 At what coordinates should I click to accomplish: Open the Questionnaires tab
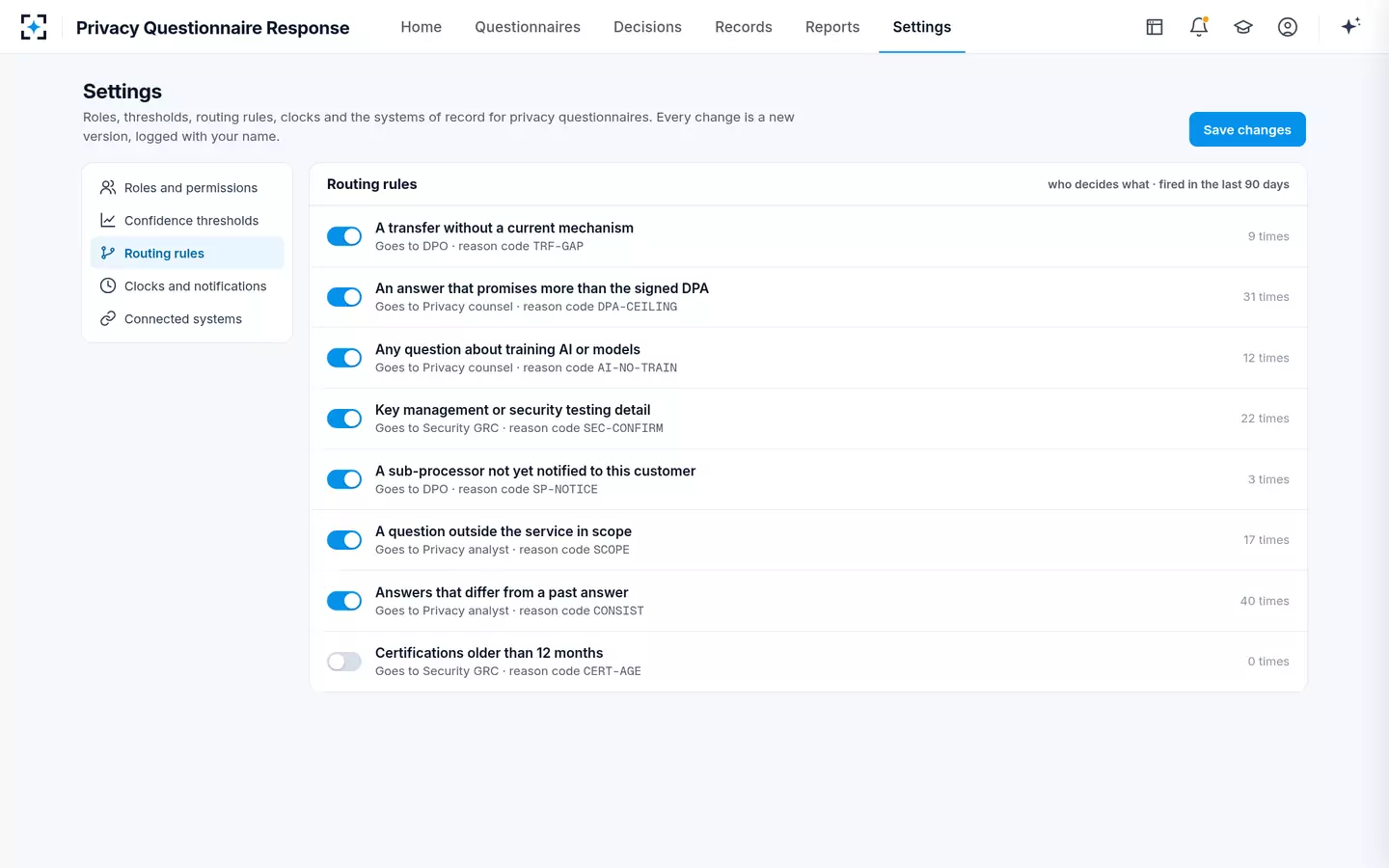point(528,27)
